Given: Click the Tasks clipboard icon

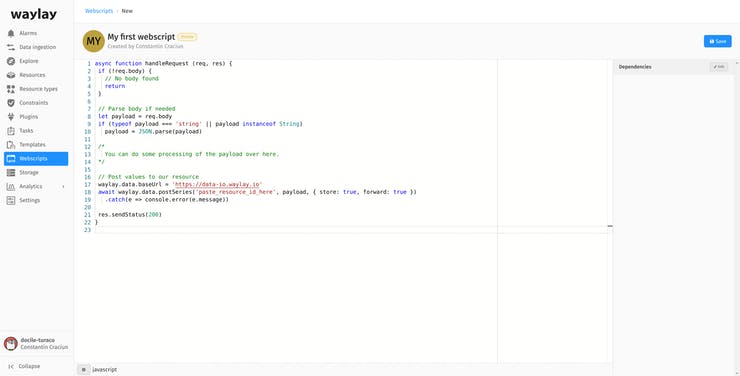Looking at the screenshot, I should click(11, 131).
